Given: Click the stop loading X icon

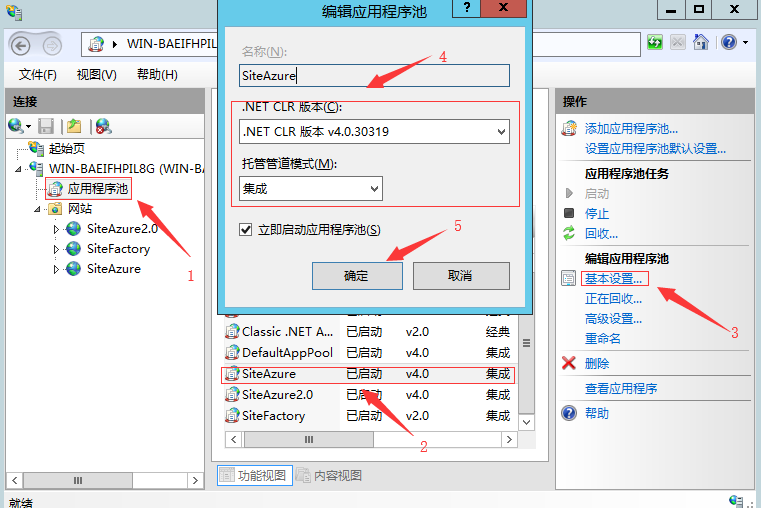Looking at the screenshot, I should click(x=678, y=42).
